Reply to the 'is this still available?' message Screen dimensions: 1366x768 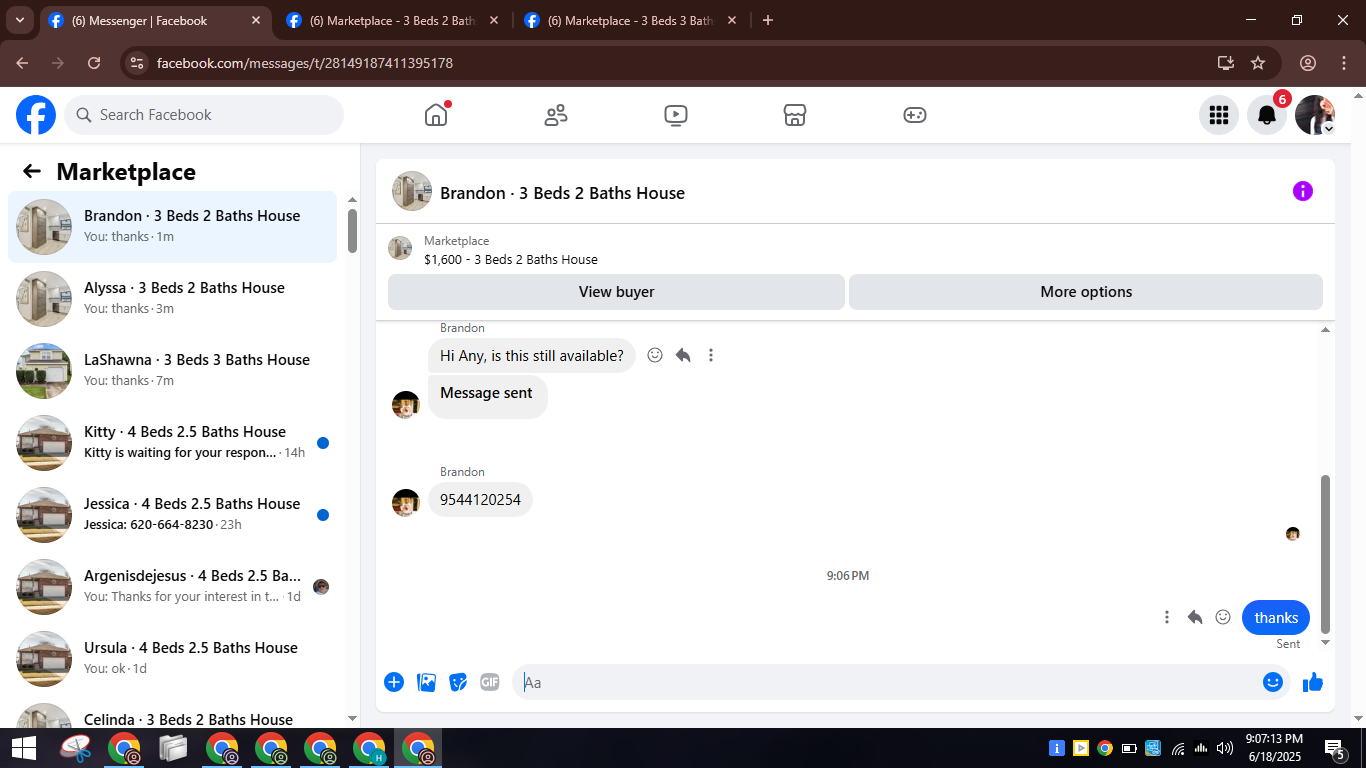pos(683,355)
